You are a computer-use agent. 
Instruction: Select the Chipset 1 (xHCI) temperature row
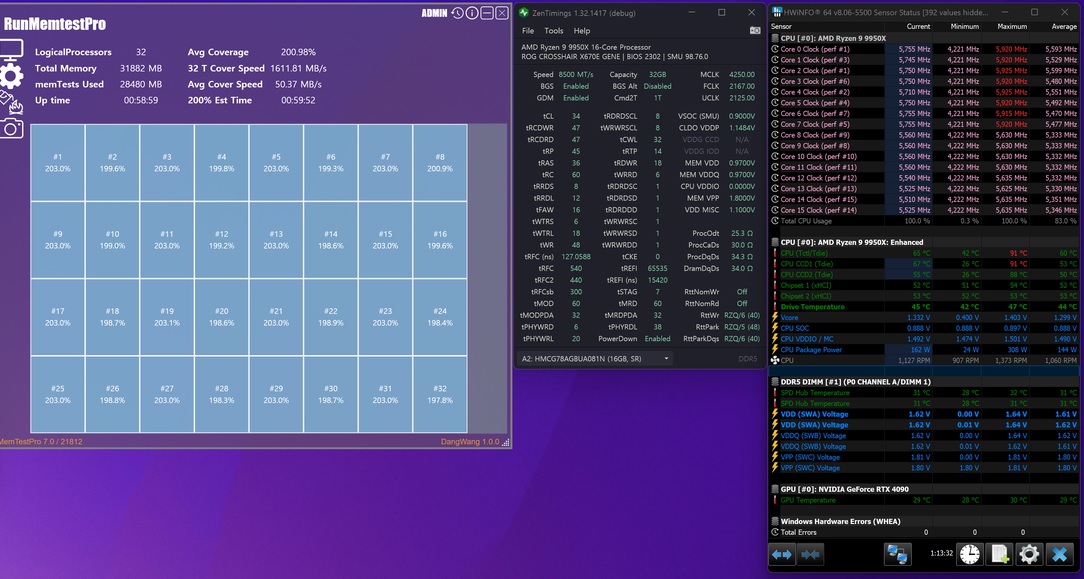[924, 285]
